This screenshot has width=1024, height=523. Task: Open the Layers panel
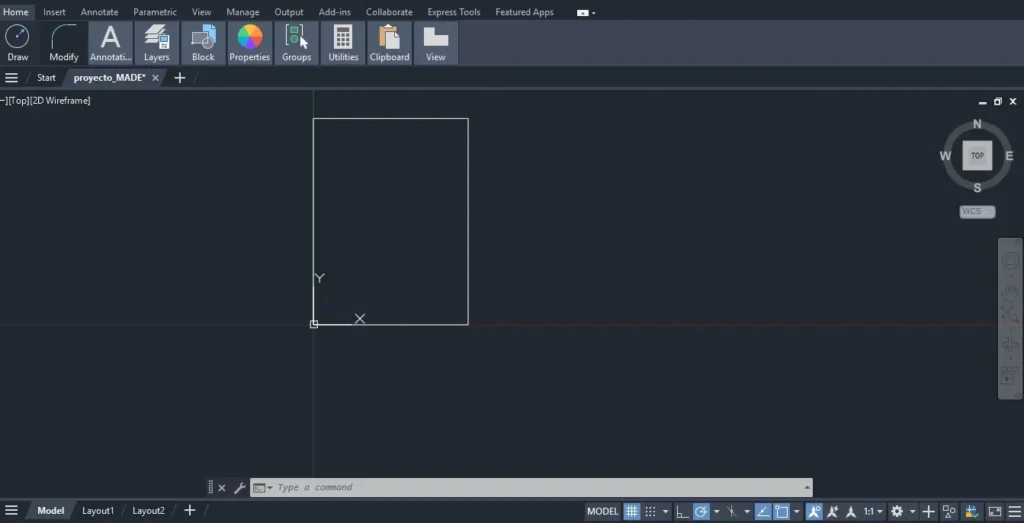pyautogui.click(x=157, y=43)
